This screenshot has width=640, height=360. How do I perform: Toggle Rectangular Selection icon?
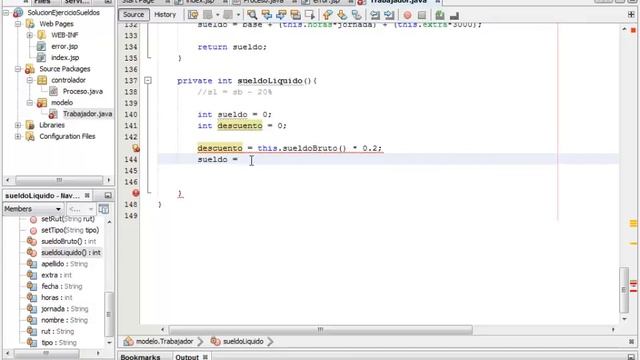click(x=310, y=15)
